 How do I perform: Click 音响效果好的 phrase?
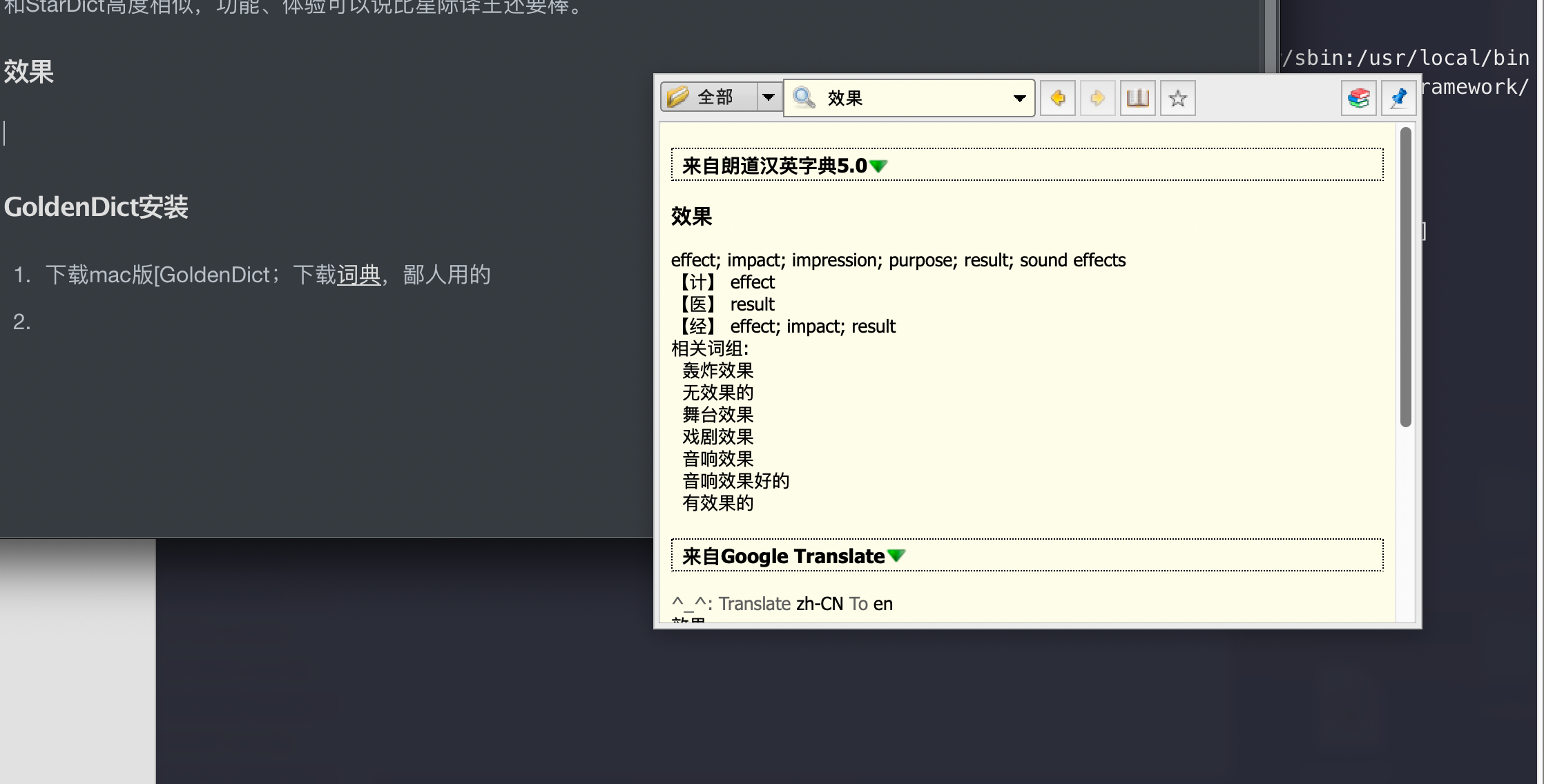[735, 481]
